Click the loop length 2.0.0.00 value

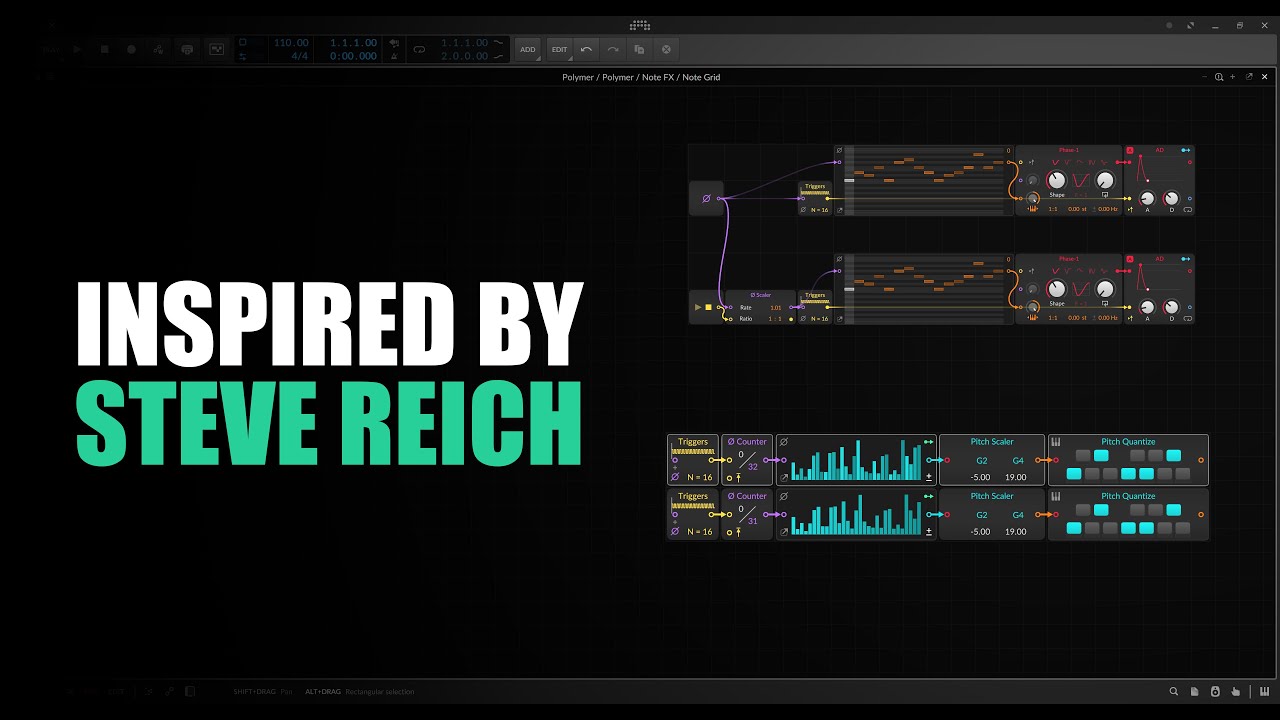(x=465, y=56)
